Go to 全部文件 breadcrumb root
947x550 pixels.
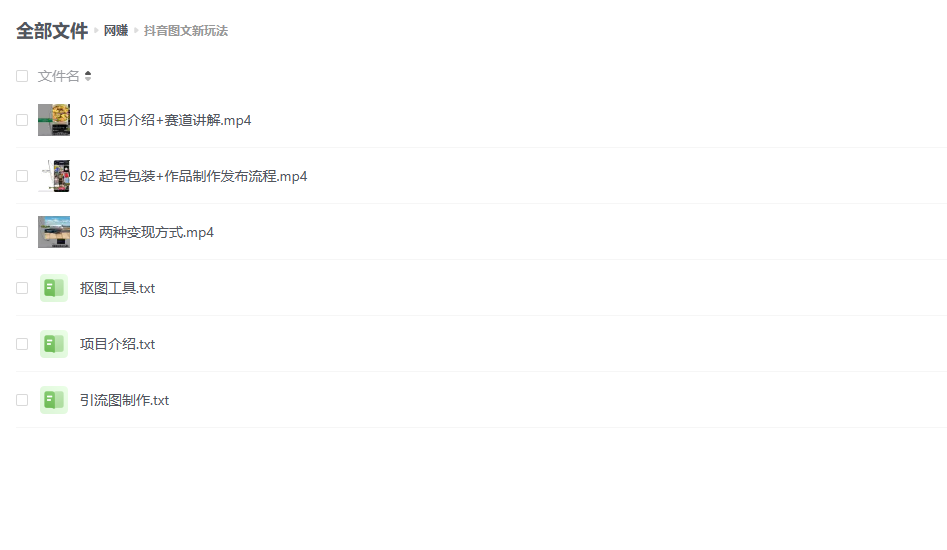pyautogui.click(x=52, y=31)
